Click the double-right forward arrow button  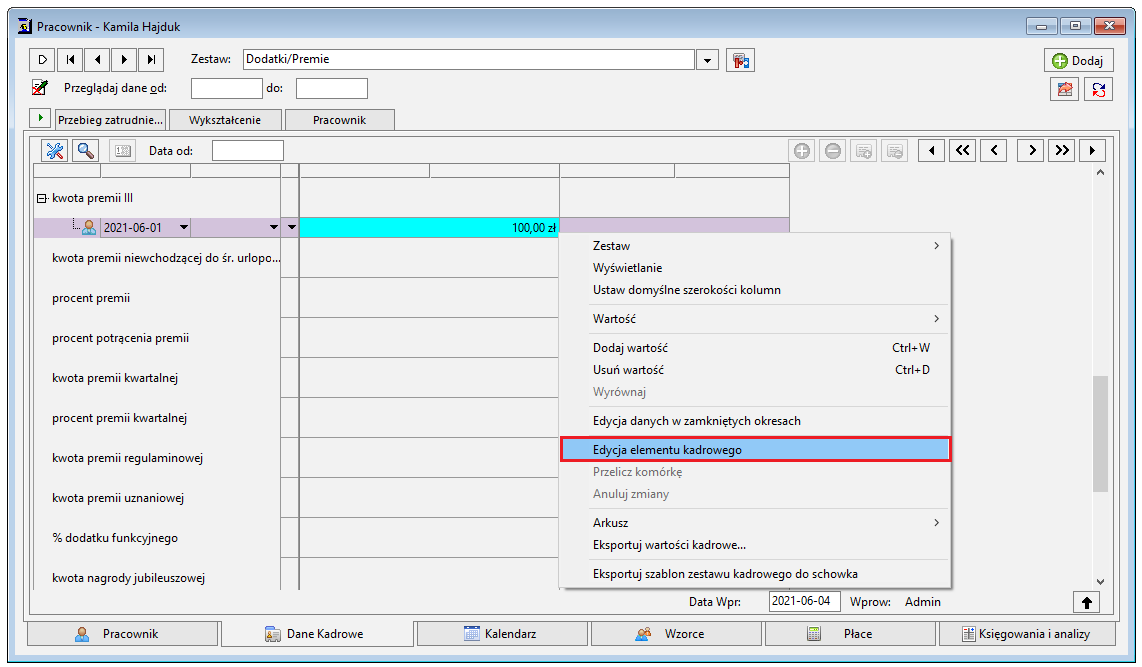click(x=1062, y=151)
